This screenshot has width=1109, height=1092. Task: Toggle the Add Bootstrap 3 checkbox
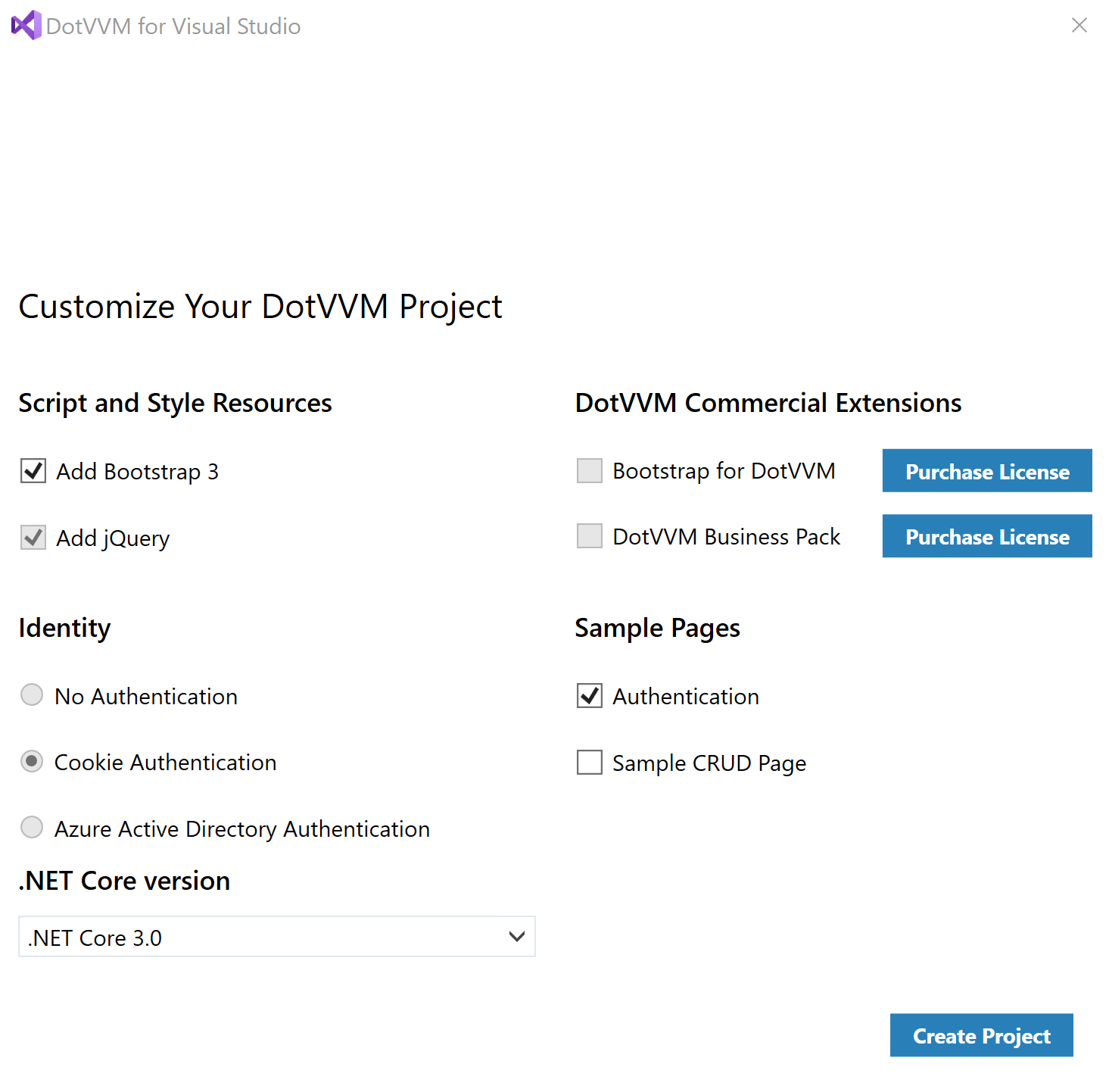pyautogui.click(x=33, y=471)
